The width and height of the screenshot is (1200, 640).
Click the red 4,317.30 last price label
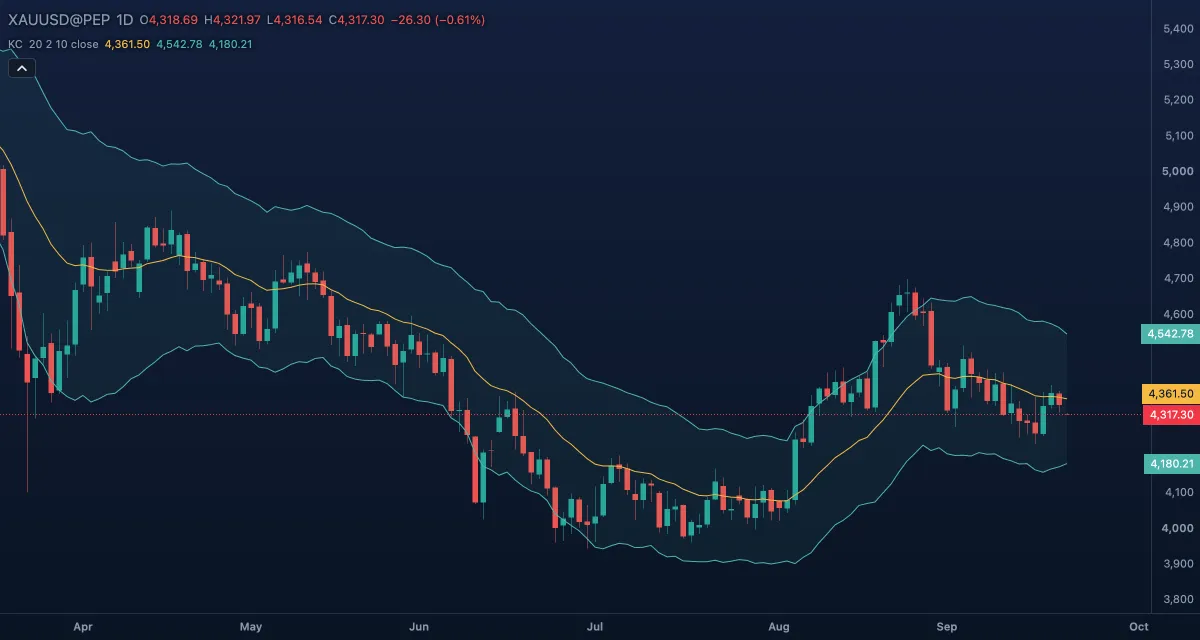(1170, 414)
